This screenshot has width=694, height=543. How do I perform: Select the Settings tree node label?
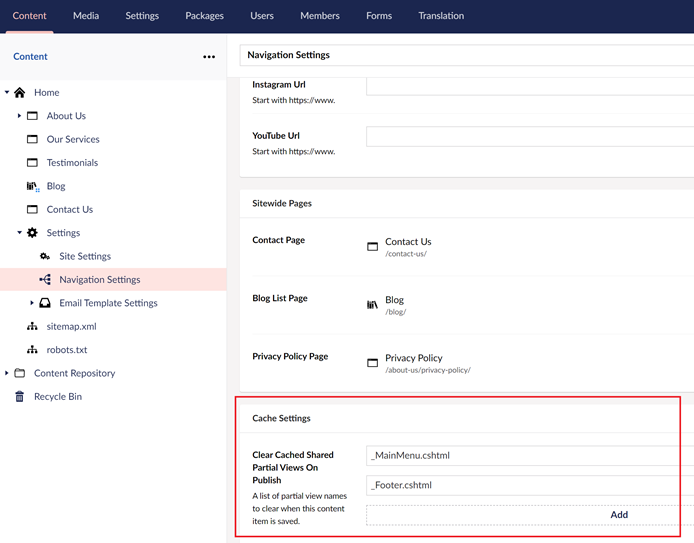click(x=63, y=233)
